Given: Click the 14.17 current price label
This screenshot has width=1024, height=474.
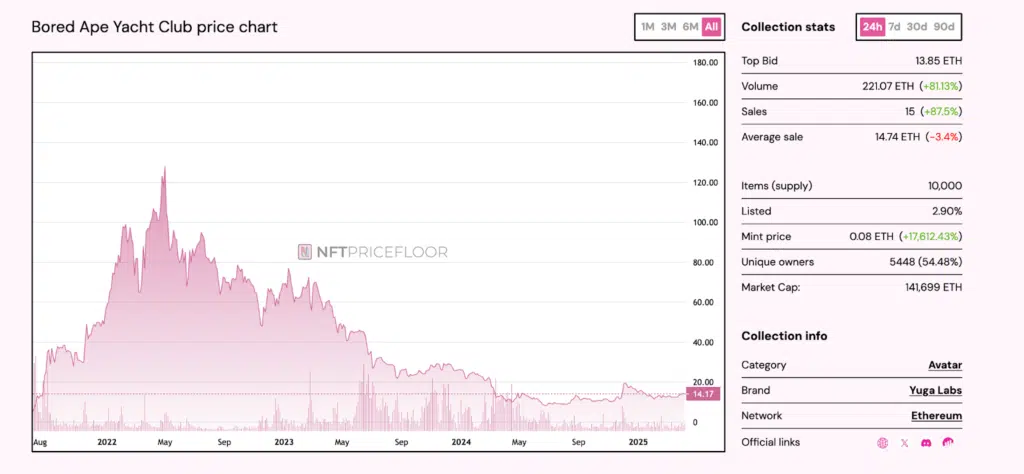Looking at the screenshot, I should 703,394.
